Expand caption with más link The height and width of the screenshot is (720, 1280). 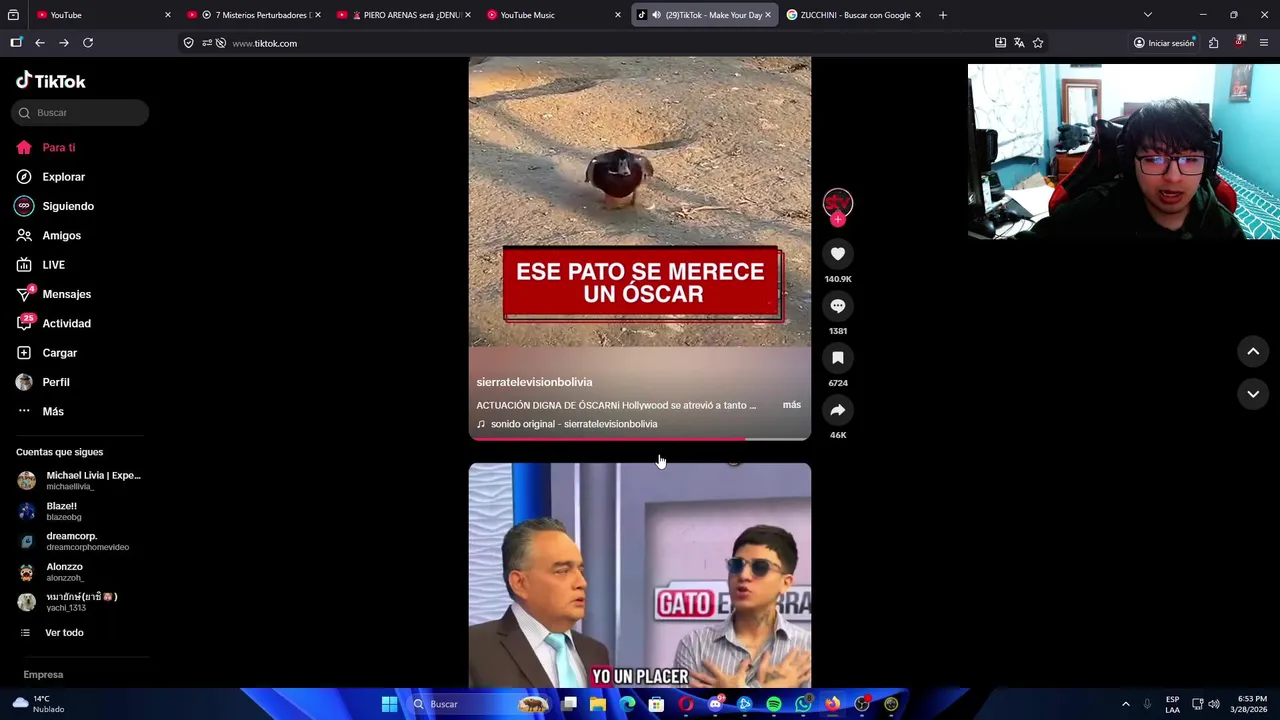[x=792, y=405]
